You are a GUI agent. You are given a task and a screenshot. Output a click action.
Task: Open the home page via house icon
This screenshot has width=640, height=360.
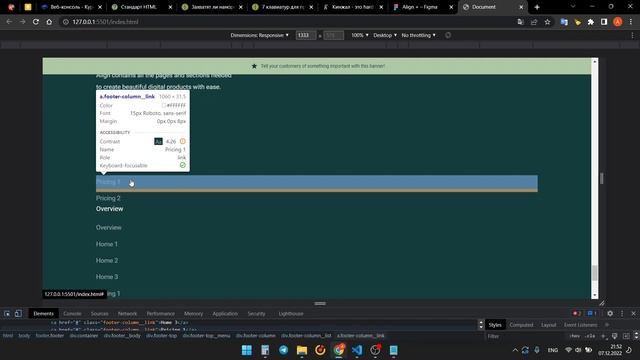click(49, 22)
